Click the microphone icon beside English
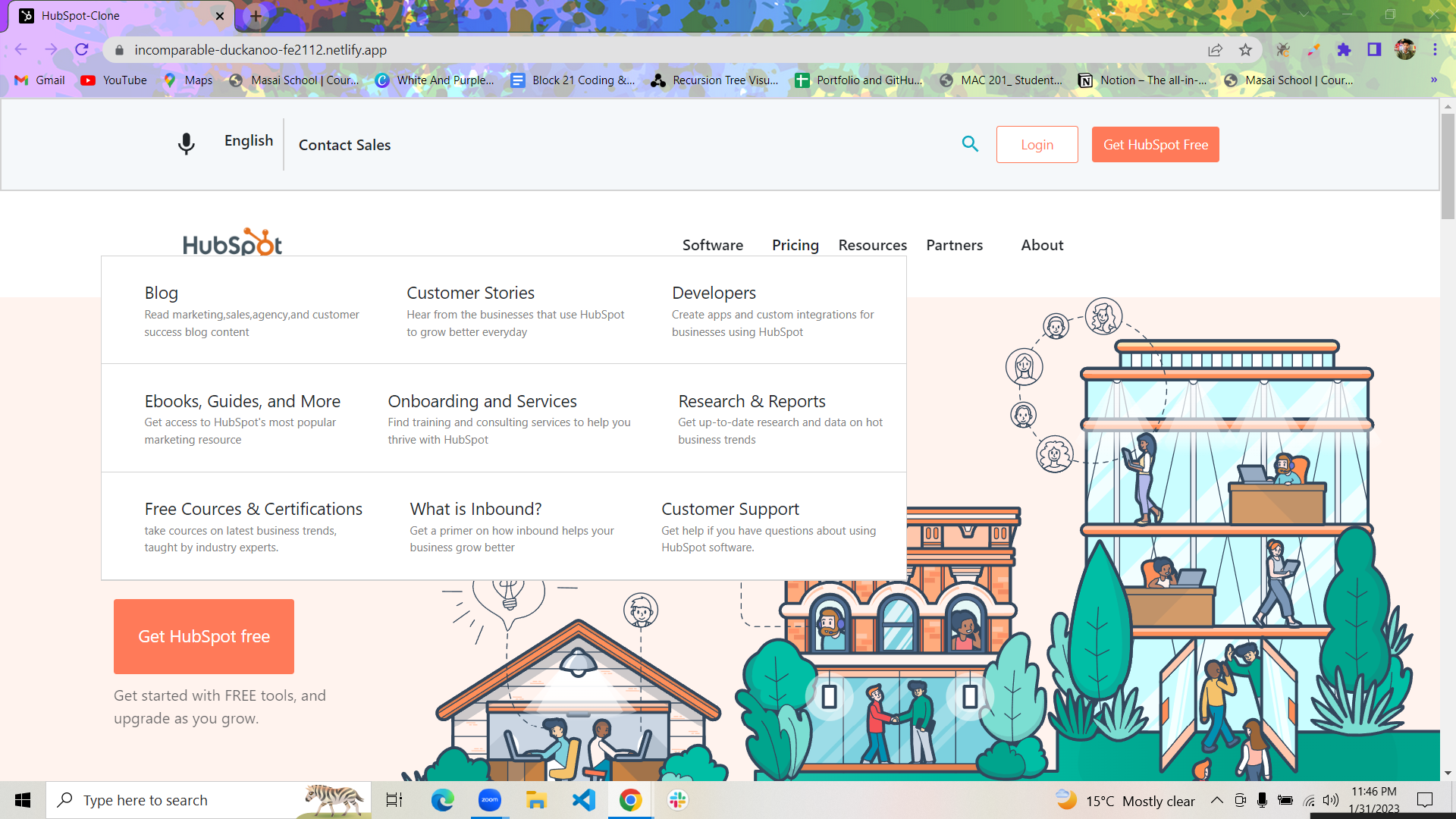1456x819 pixels. click(x=186, y=143)
